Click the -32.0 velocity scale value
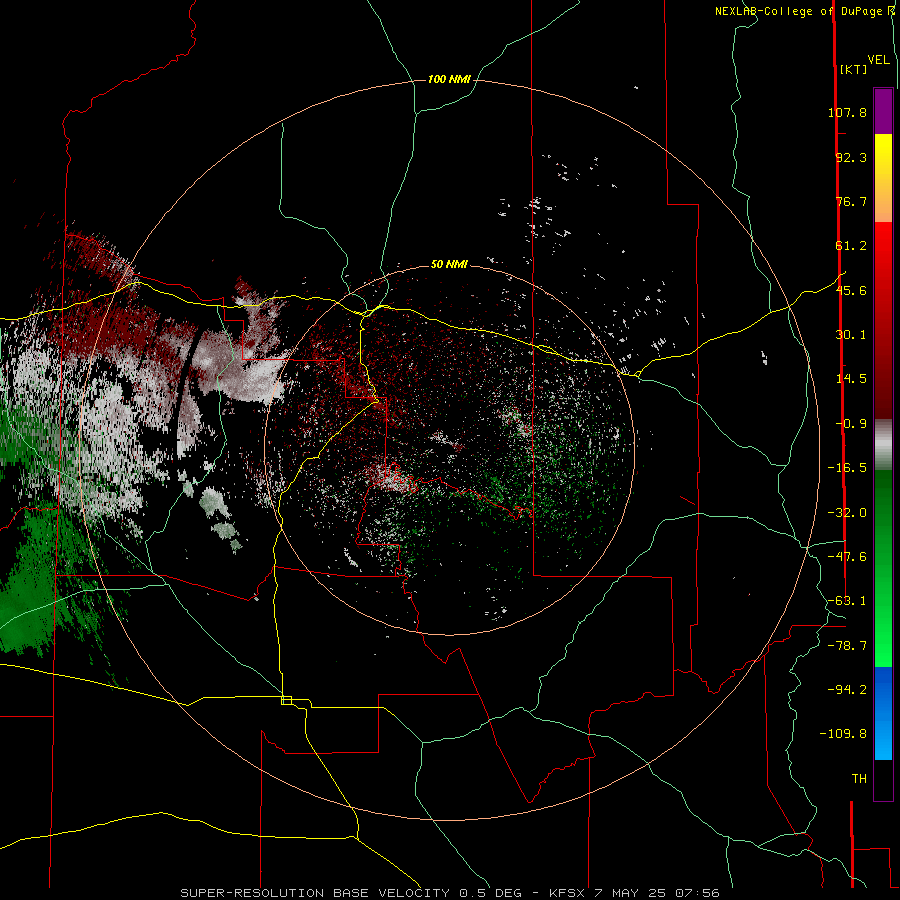Image resolution: width=900 pixels, height=900 pixels. [x=847, y=513]
